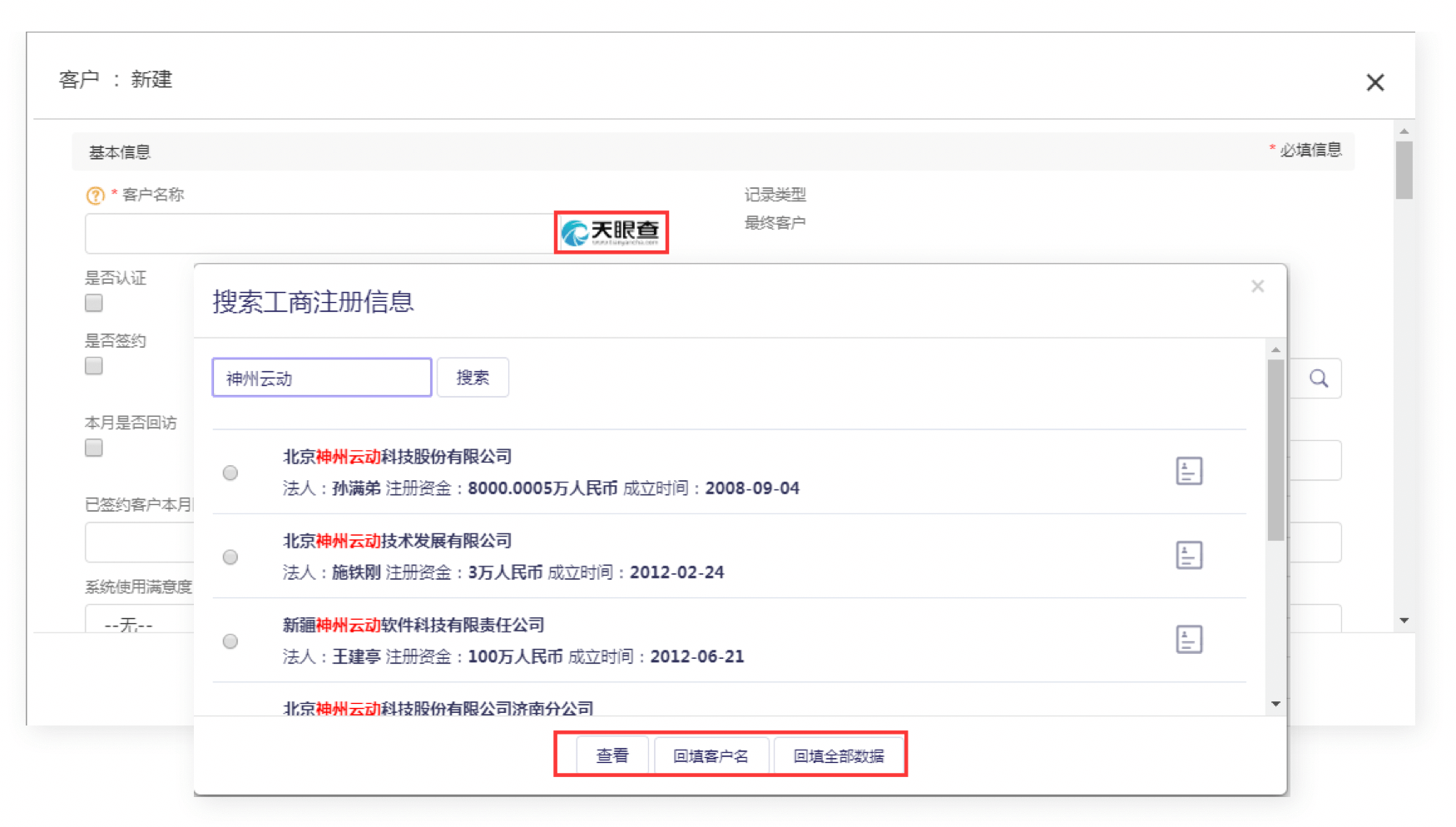The width and height of the screenshot is (1456, 827).
Task: Click the 回填客户名 button
Action: pyautogui.click(x=711, y=755)
